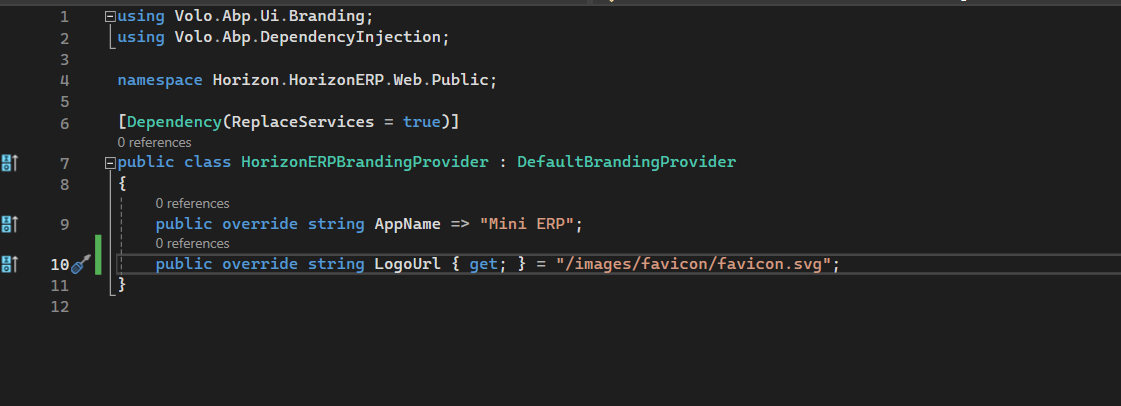This screenshot has height=406, width=1121.
Task: Click the "Mini ERP" string literal
Action: pos(530,224)
